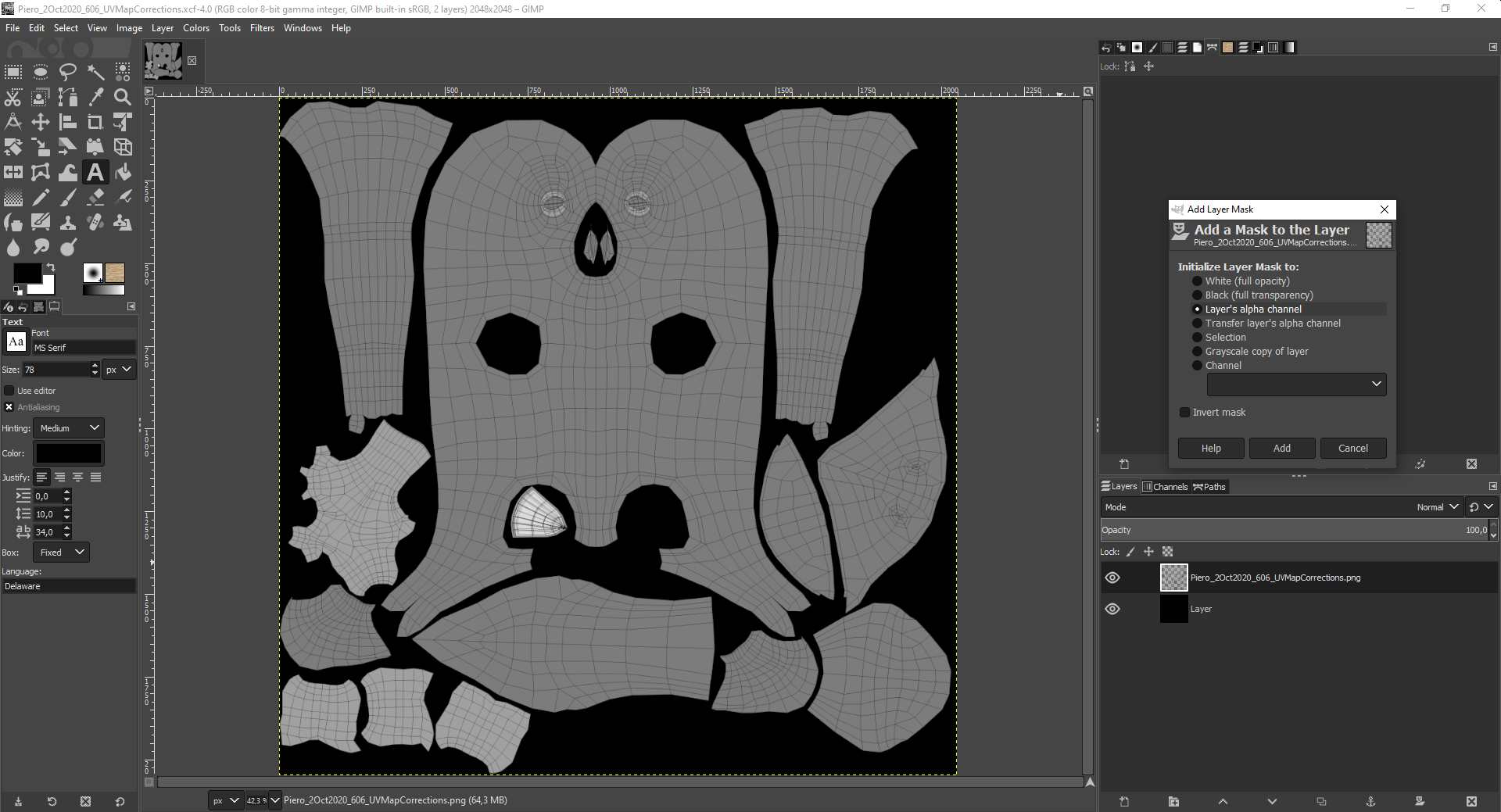Hide the Piero_2Oct2020_606_UVMapCorrections.png layer
Viewport: 1501px width, 812px height.
coord(1112,578)
